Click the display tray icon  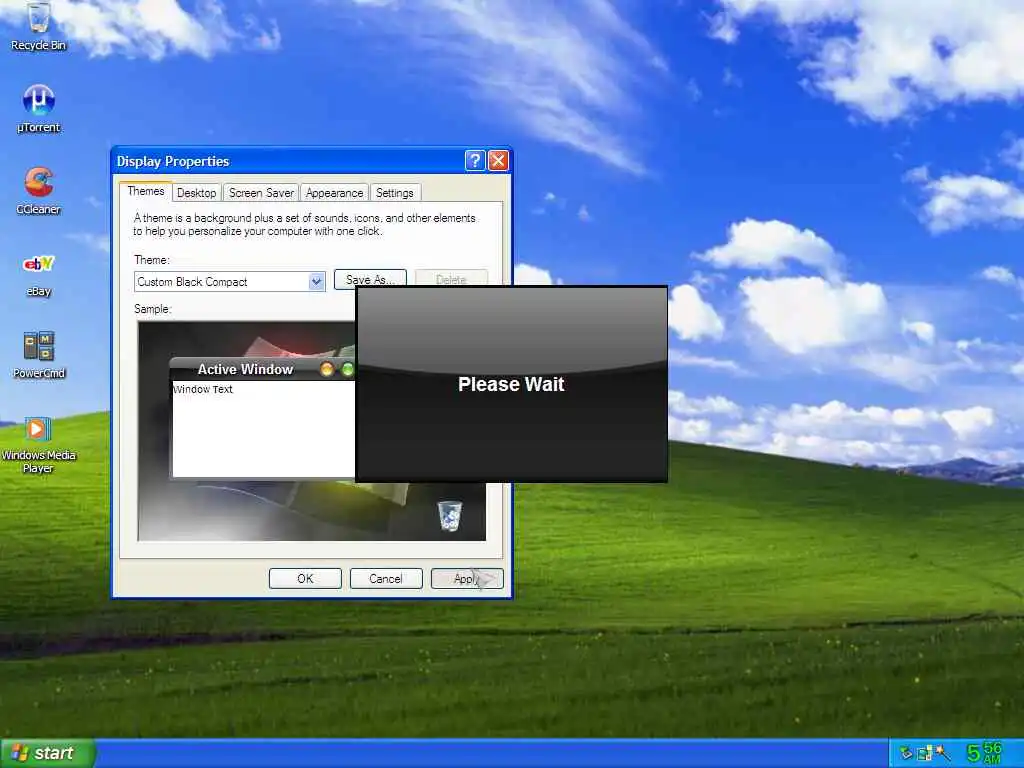tap(924, 753)
